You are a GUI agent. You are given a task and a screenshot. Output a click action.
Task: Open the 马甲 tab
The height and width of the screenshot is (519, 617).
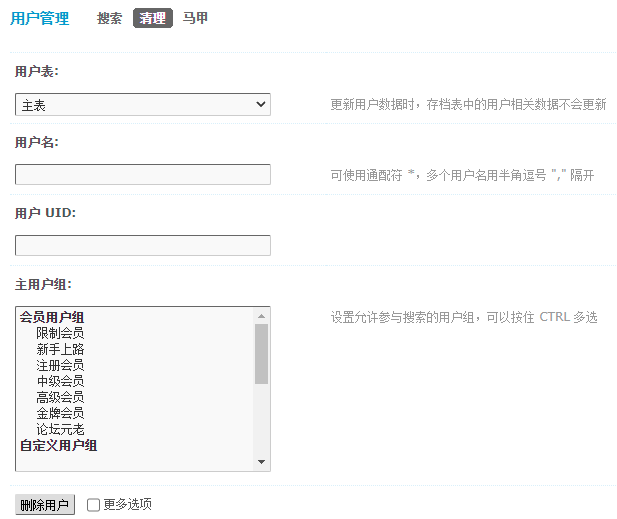[x=195, y=18]
